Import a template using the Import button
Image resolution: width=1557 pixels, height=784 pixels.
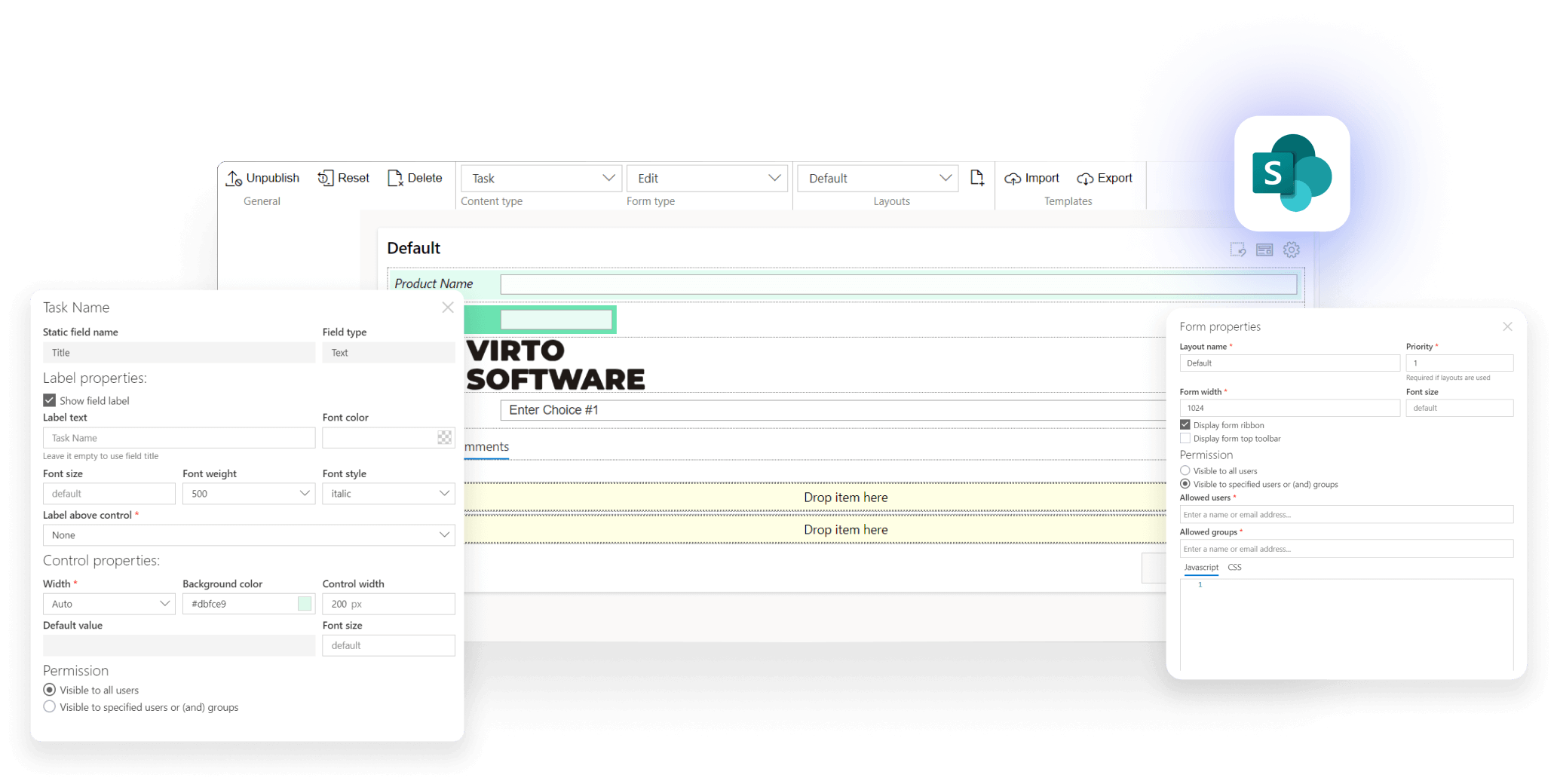(1031, 178)
